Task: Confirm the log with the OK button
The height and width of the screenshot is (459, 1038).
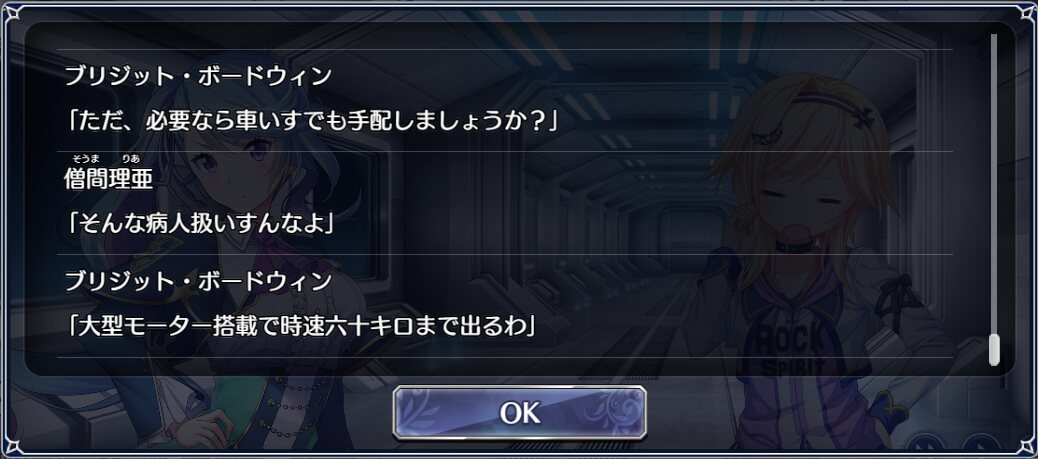Action: [519, 413]
